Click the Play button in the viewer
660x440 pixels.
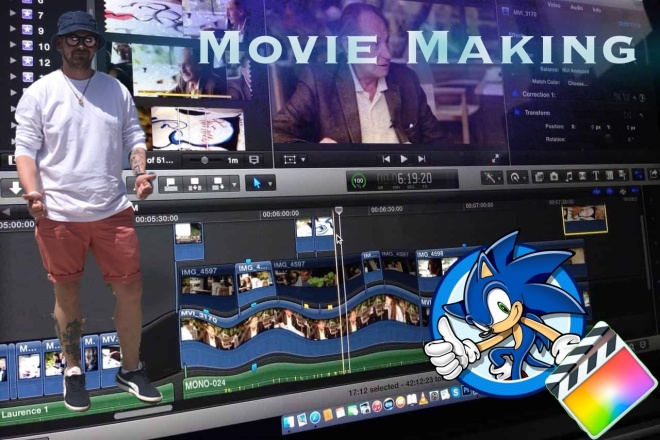coord(404,159)
